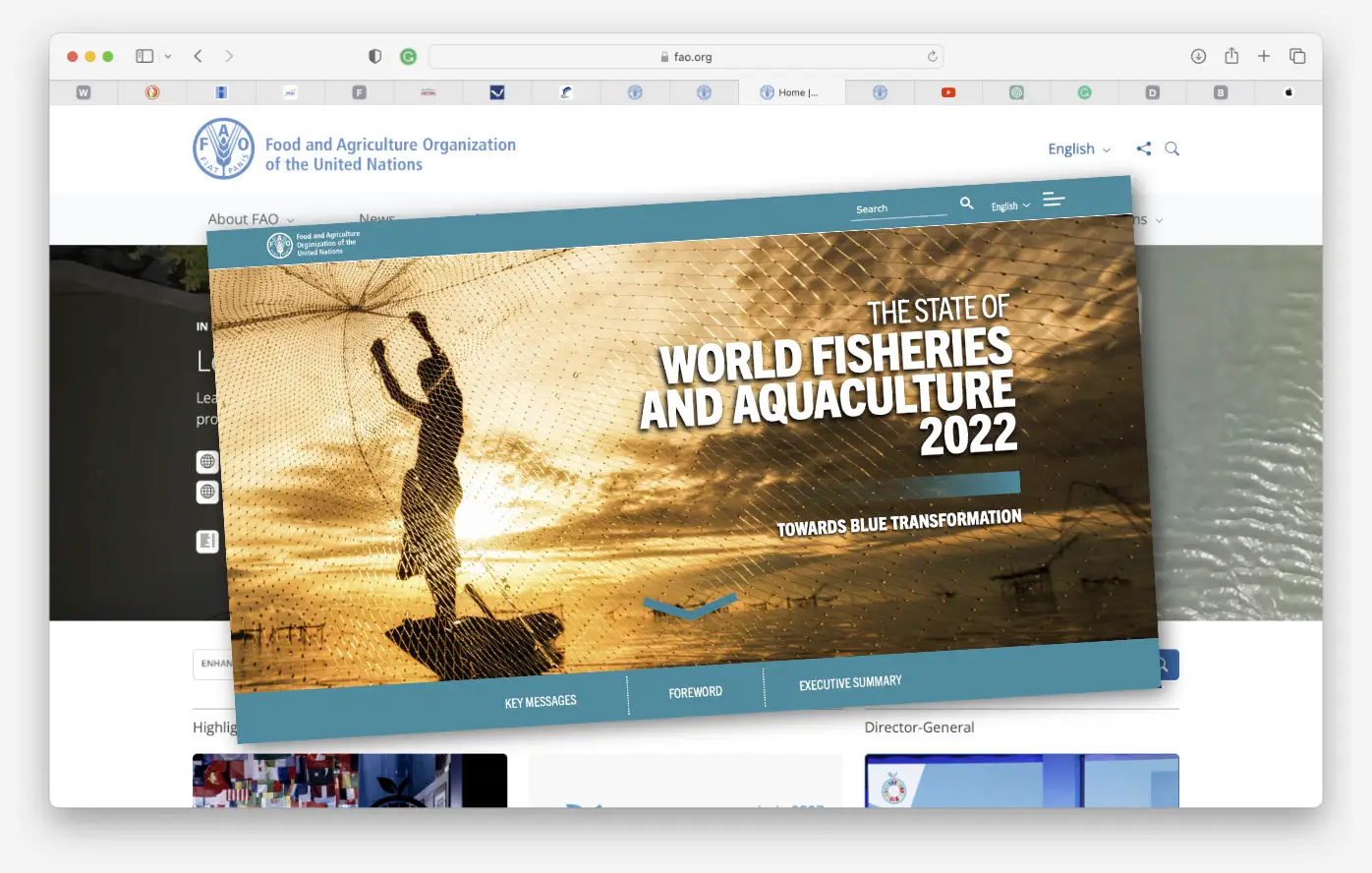The image size is (1372, 873).
Task: Expand the chevron next to About FAO
Action: tap(290, 220)
